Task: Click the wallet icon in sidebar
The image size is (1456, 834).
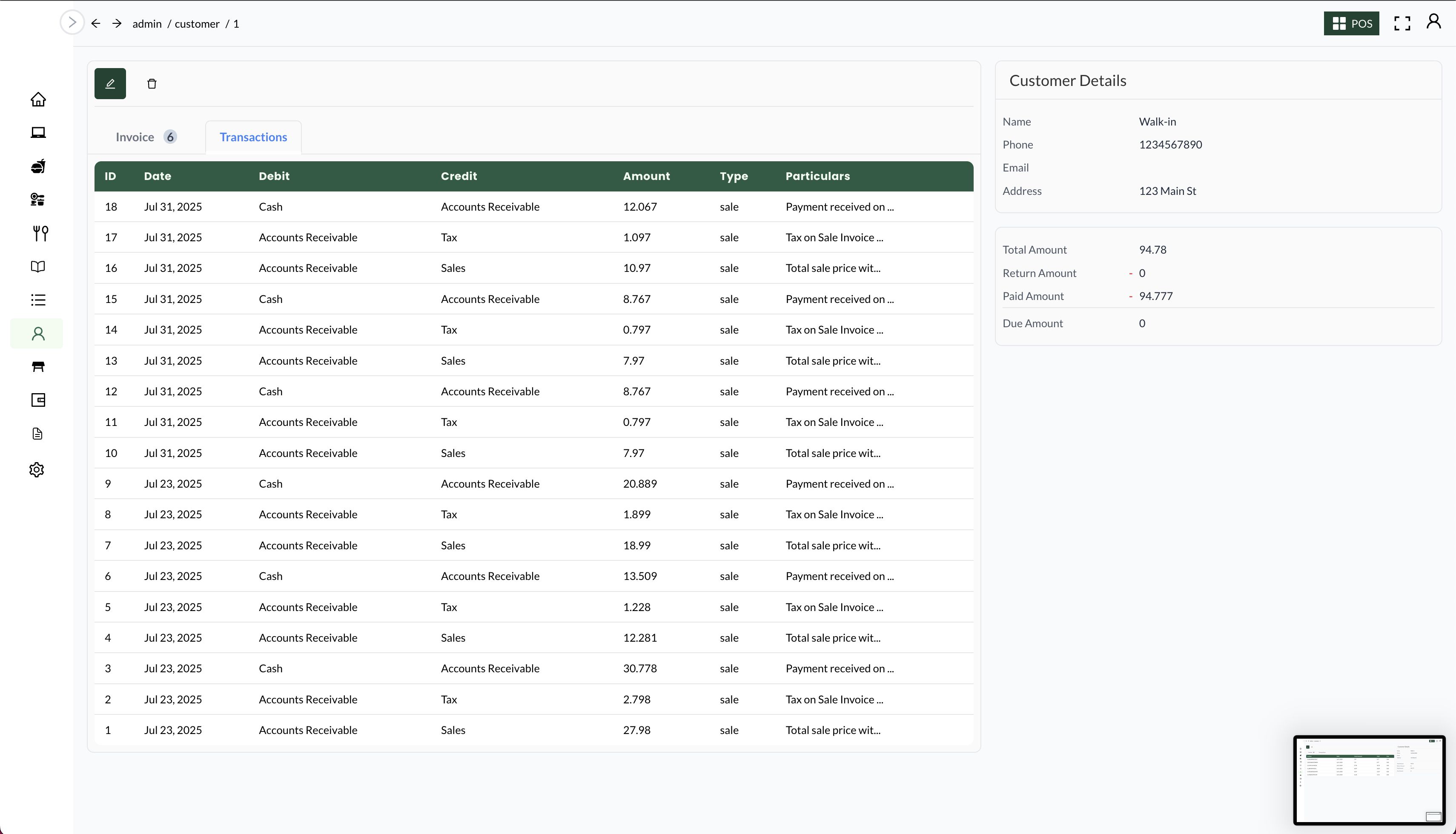Action: coord(38,400)
